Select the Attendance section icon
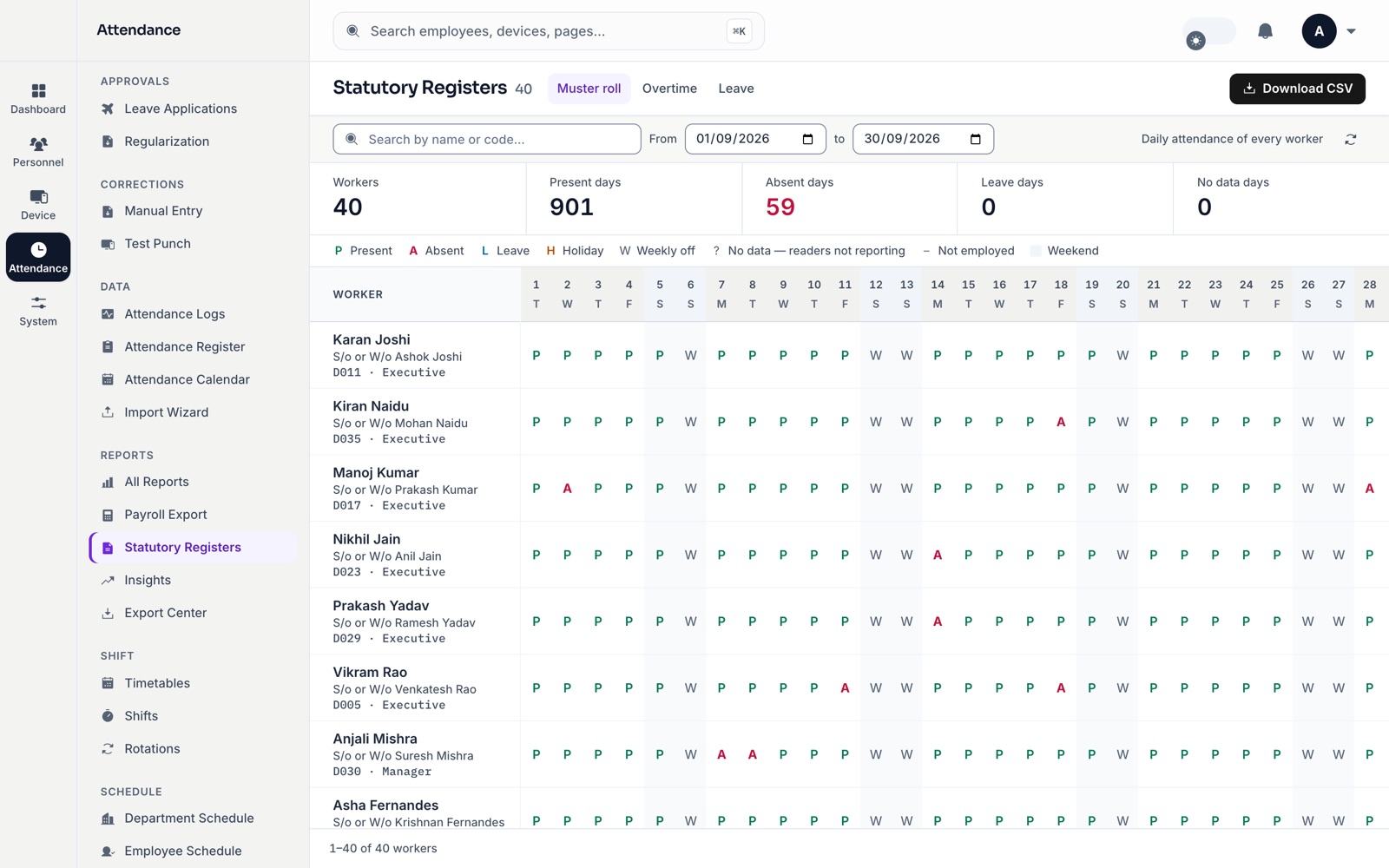Image resolution: width=1389 pixels, height=868 pixels. click(38, 257)
